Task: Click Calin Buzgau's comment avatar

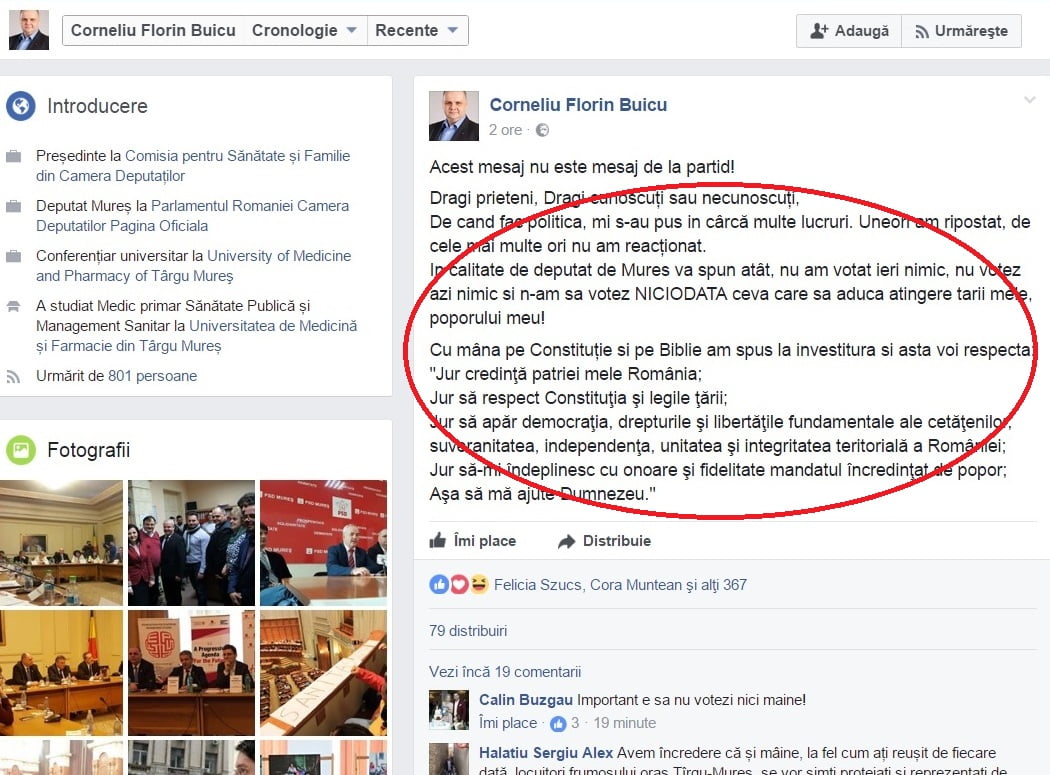Action: [x=449, y=709]
